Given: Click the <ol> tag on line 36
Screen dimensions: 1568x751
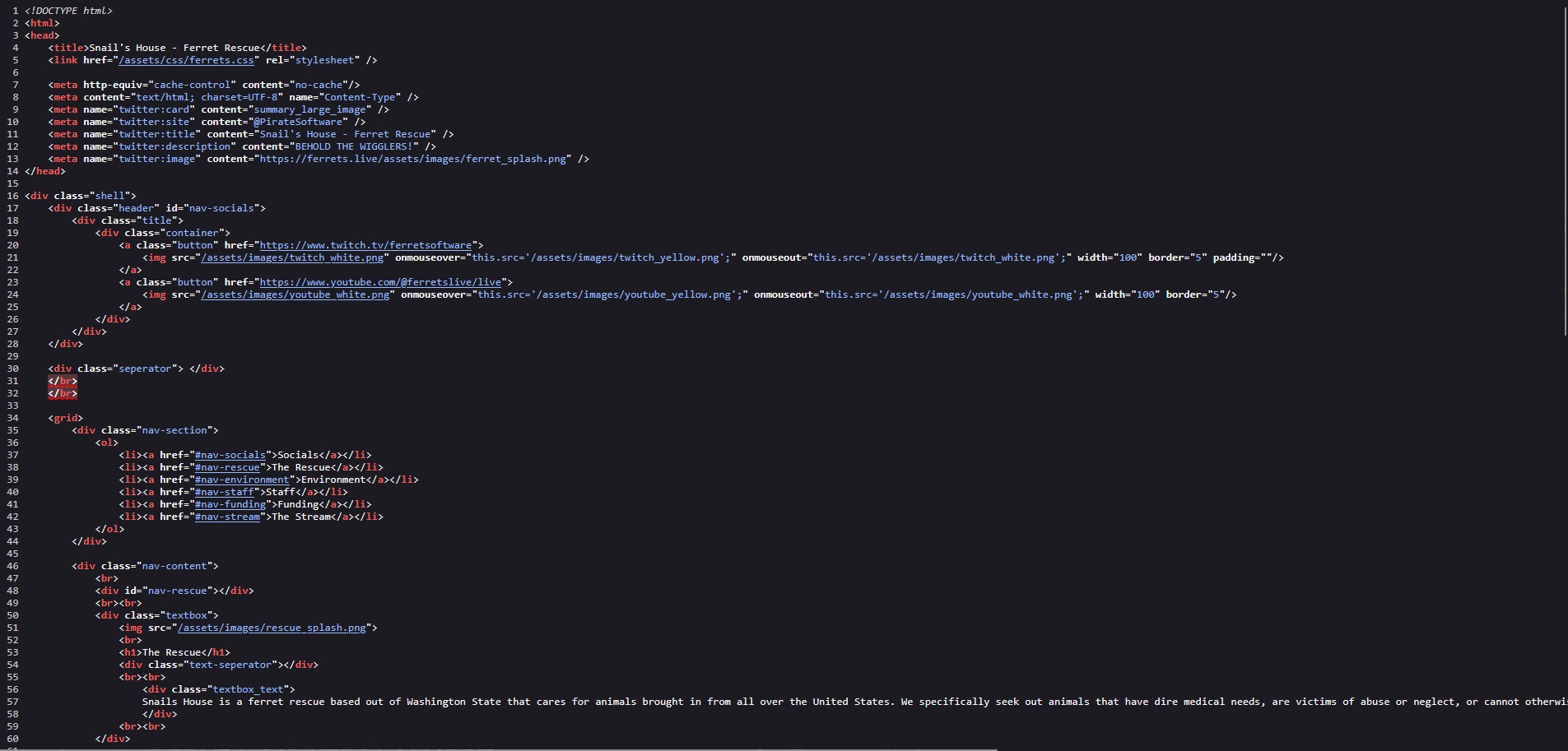Looking at the screenshot, I should tap(107, 443).
